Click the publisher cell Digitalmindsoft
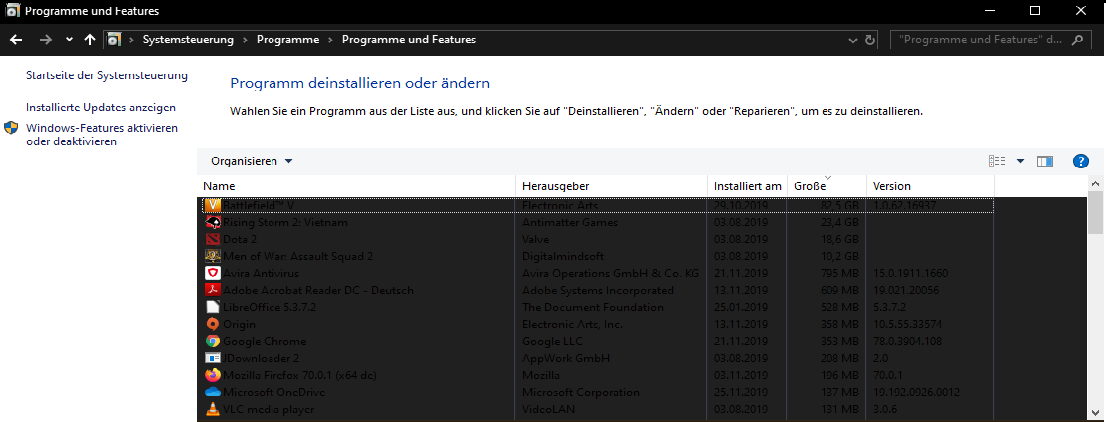 (x=563, y=256)
